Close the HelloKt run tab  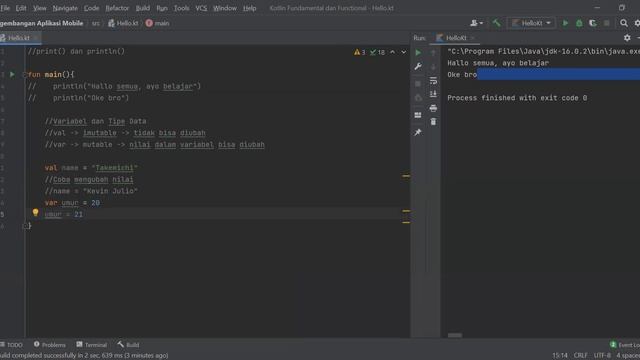pos(473,38)
